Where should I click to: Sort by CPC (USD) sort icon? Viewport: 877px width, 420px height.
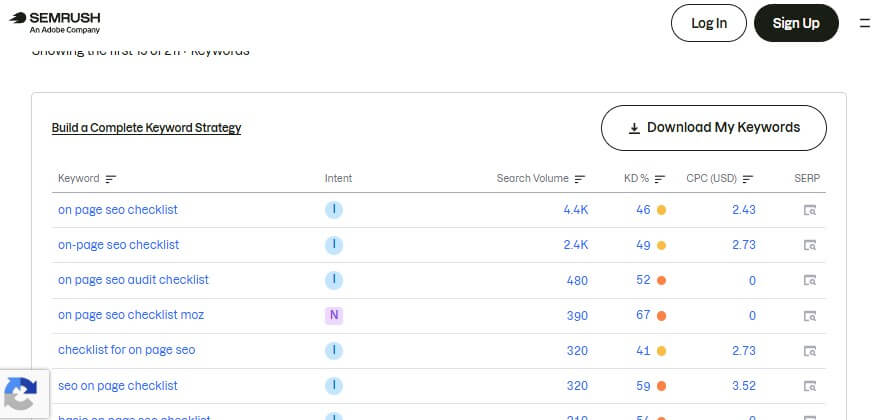[748, 179]
